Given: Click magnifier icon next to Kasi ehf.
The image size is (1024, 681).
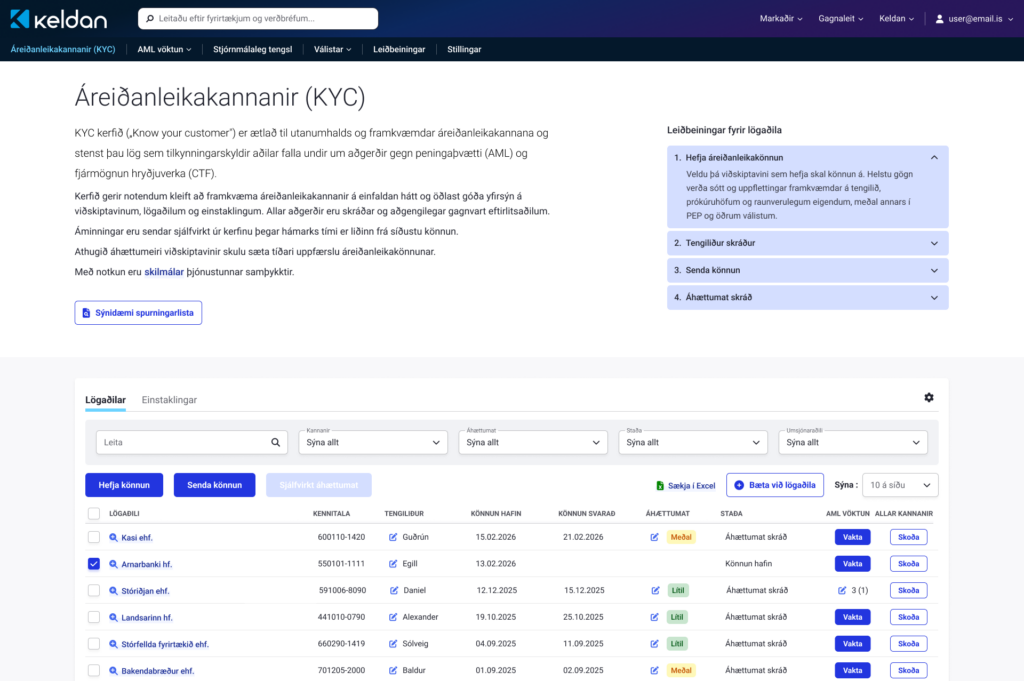Looking at the screenshot, I should click(113, 537).
